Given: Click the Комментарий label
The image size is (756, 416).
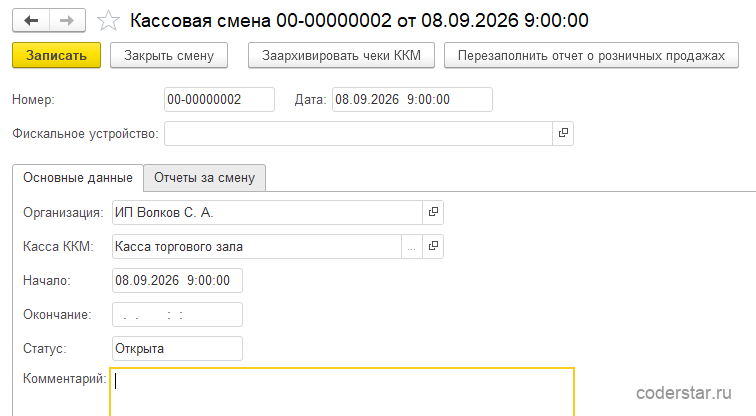Looking at the screenshot, I should [65, 378].
